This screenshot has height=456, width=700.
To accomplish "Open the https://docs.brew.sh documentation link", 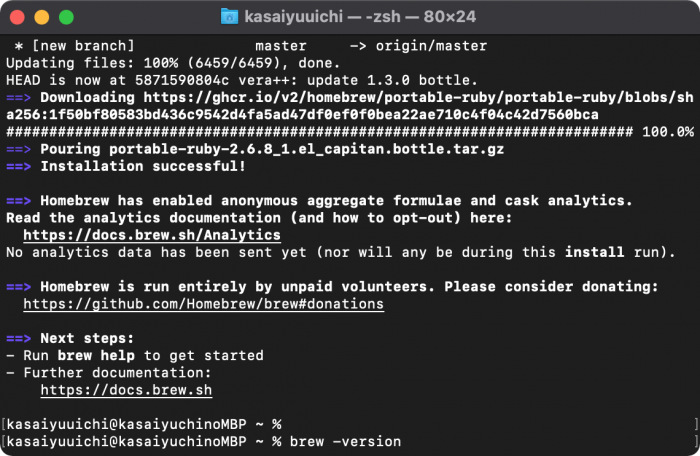I will pos(126,390).
